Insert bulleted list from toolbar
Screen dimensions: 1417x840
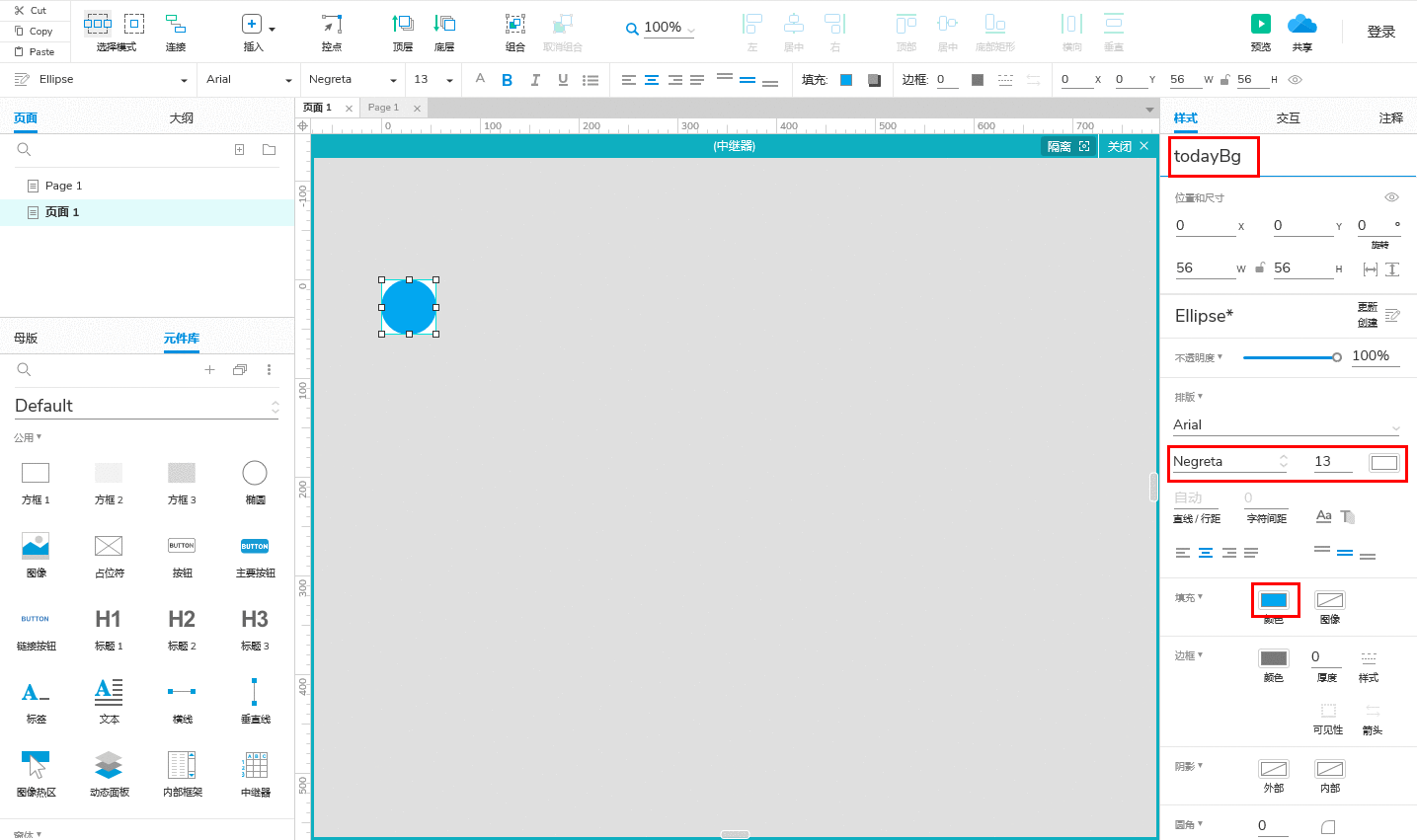pyautogui.click(x=590, y=80)
